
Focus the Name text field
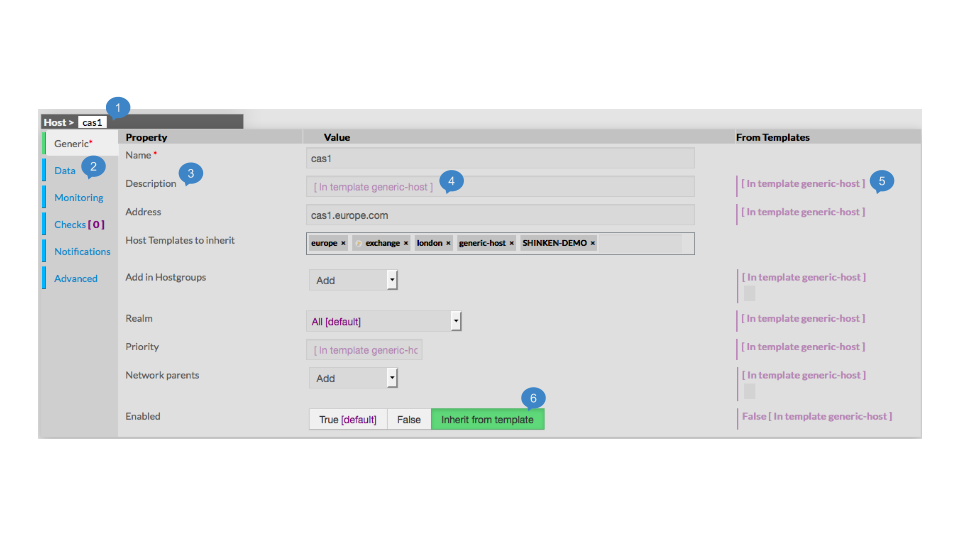500,158
